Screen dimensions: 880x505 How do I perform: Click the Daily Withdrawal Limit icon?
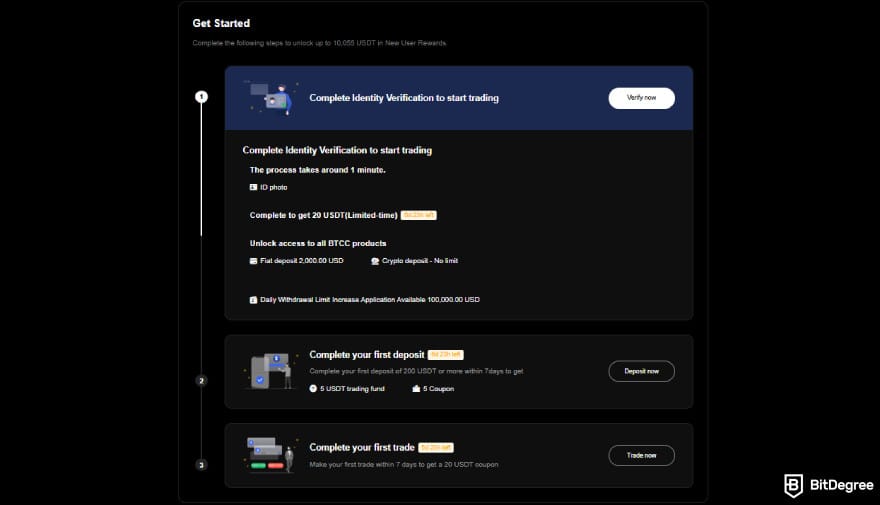click(253, 300)
